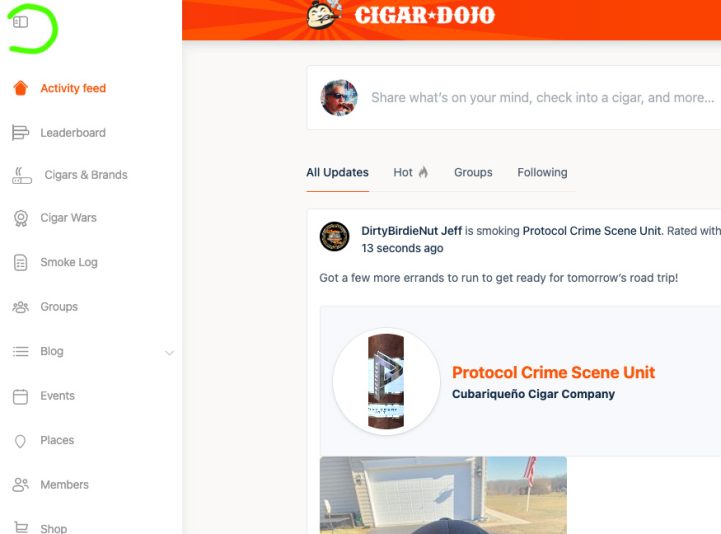Open the Blog menu item

pos(52,351)
